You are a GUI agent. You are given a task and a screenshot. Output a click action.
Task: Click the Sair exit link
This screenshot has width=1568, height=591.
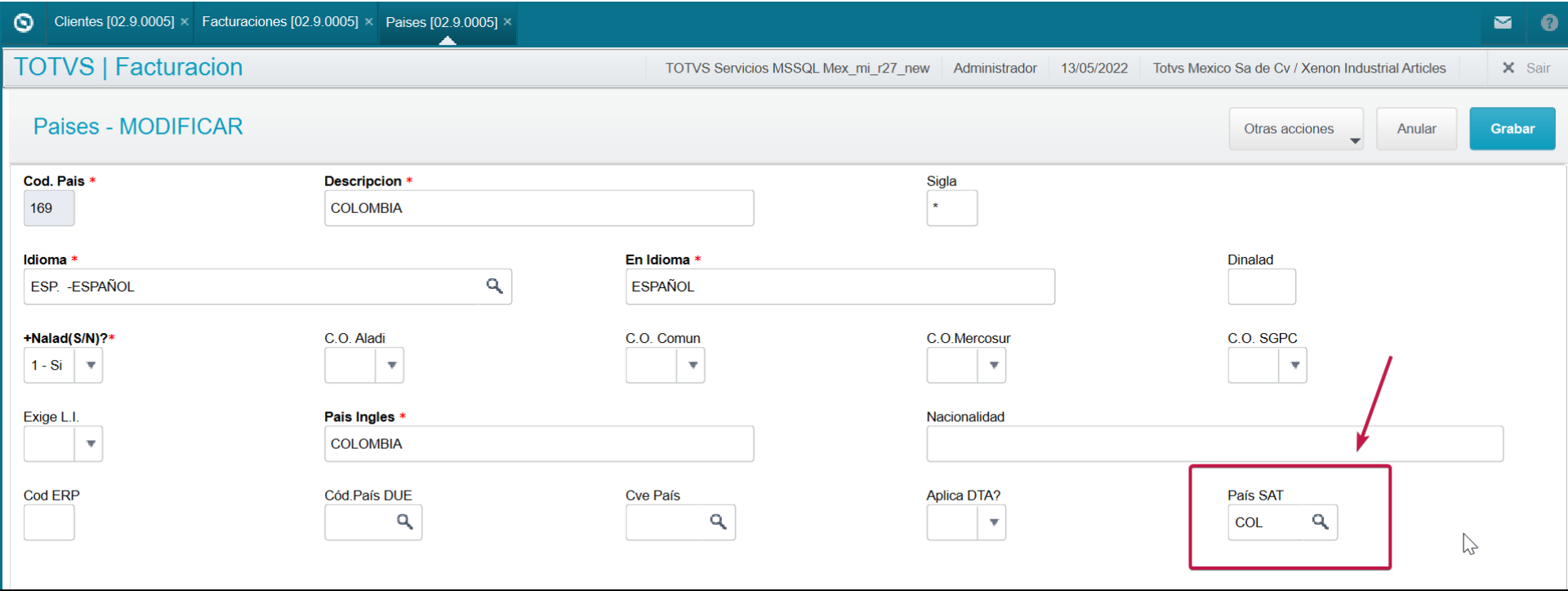pos(1538,68)
